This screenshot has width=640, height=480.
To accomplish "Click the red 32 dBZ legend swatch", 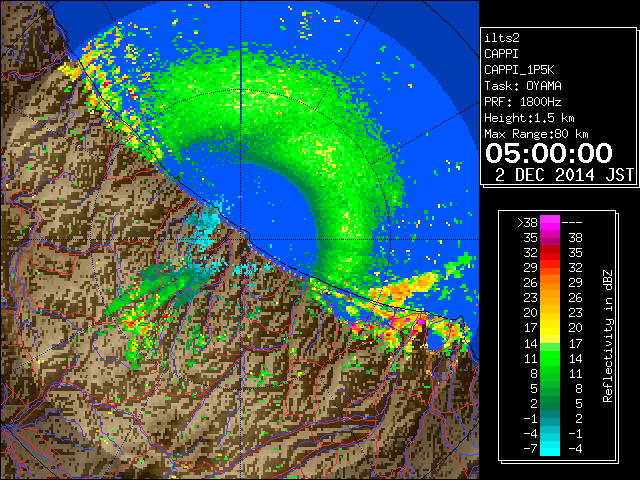I will point(550,253).
